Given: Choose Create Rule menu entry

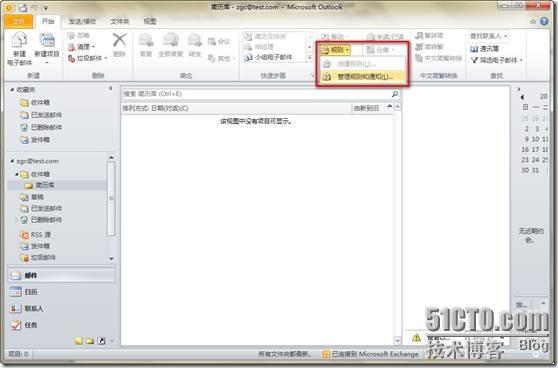Looking at the screenshot, I should [363, 64].
